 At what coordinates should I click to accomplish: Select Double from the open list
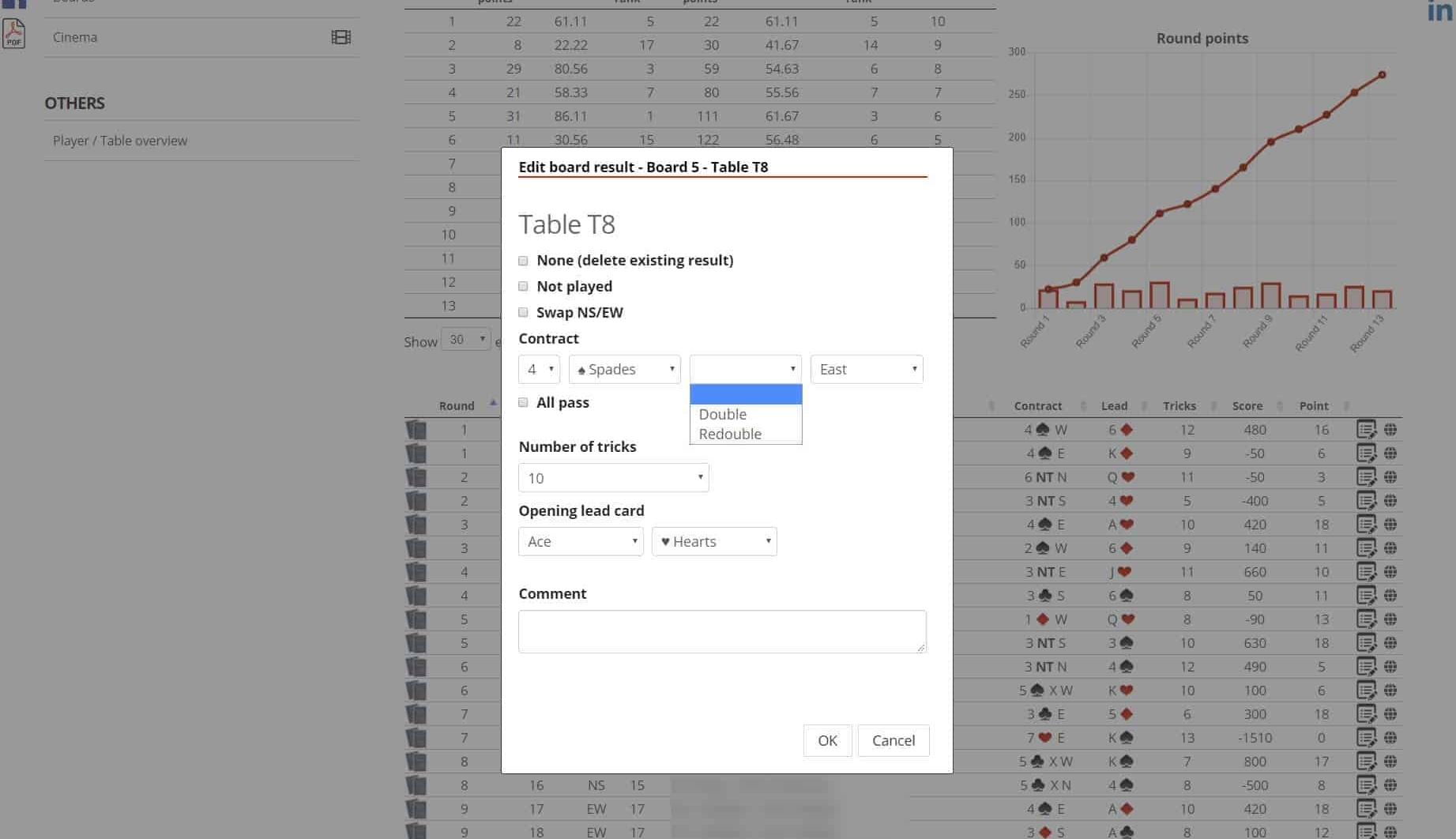pyautogui.click(x=723, y=414)
